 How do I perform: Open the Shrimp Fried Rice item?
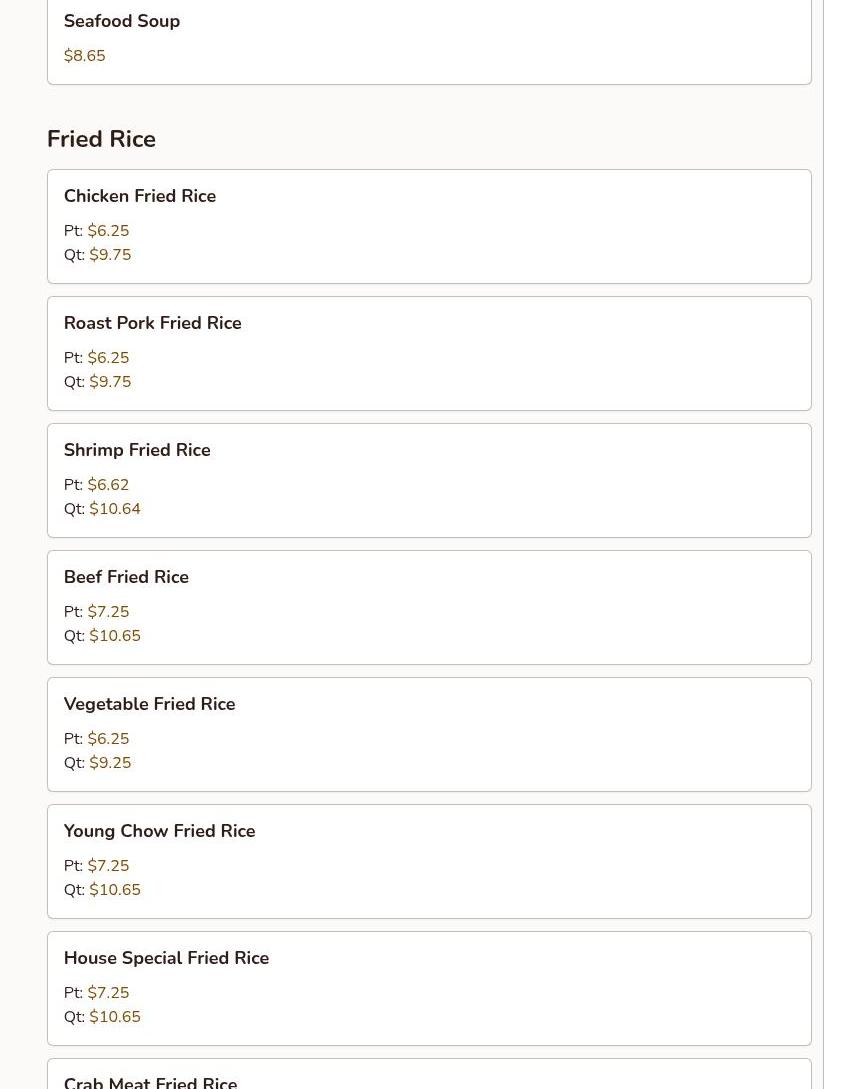pyautogui.click(x=137, y=451)
